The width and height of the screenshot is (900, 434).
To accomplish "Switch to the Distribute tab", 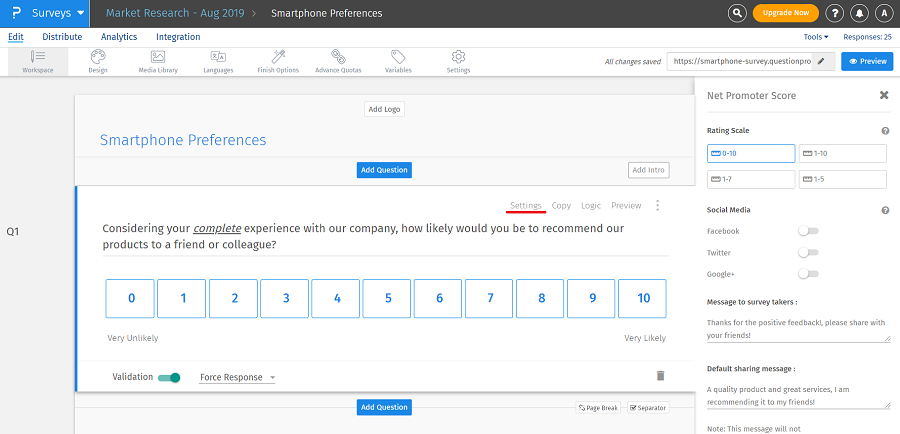I will [x=62, y=37].
